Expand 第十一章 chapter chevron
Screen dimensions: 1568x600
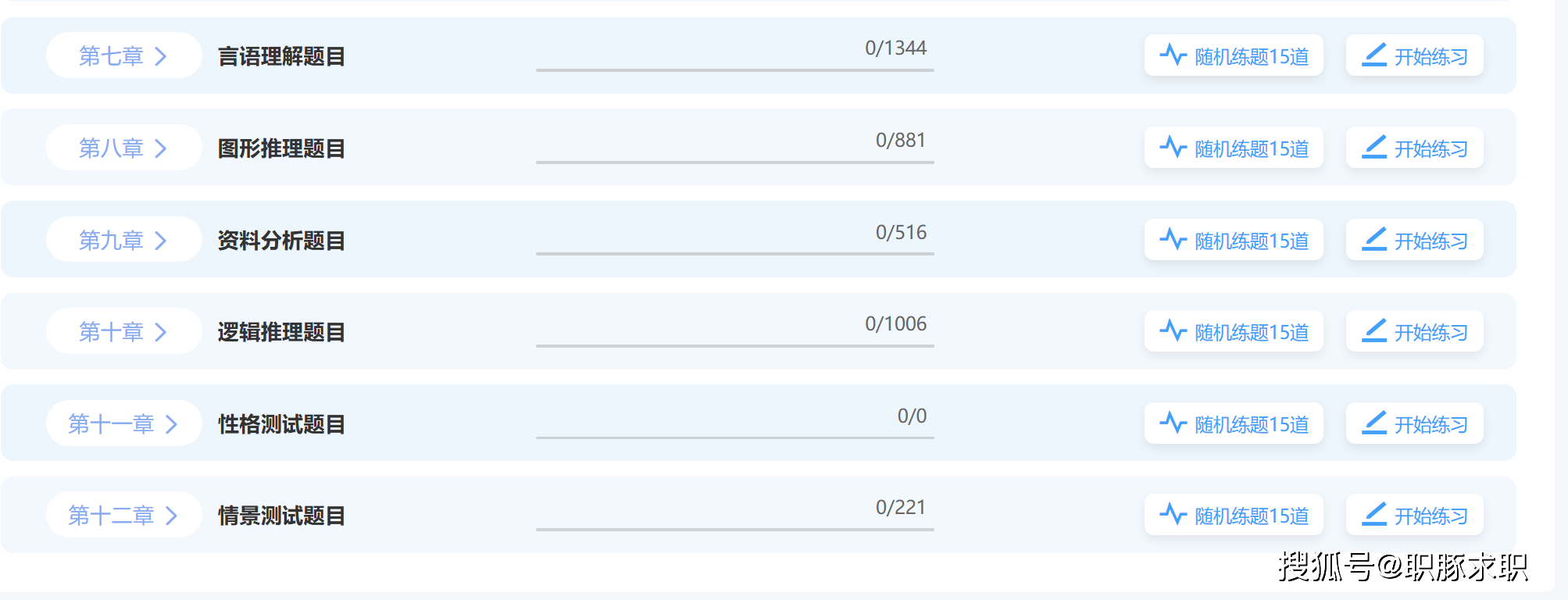coord(172,424)
